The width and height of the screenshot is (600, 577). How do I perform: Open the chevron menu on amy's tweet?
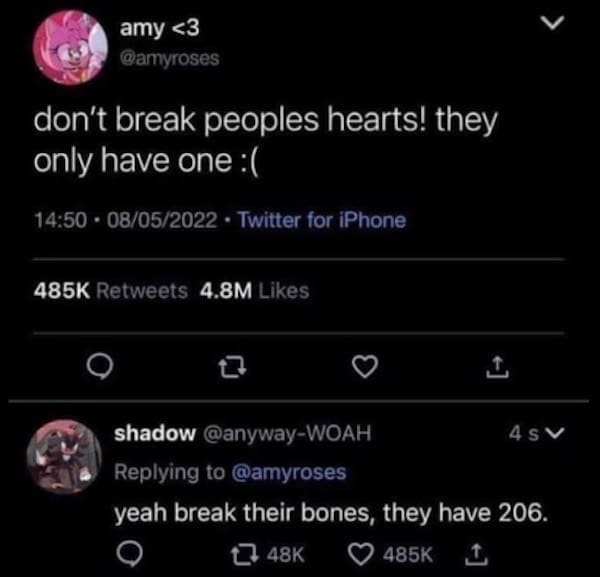(x=553, y=23)
